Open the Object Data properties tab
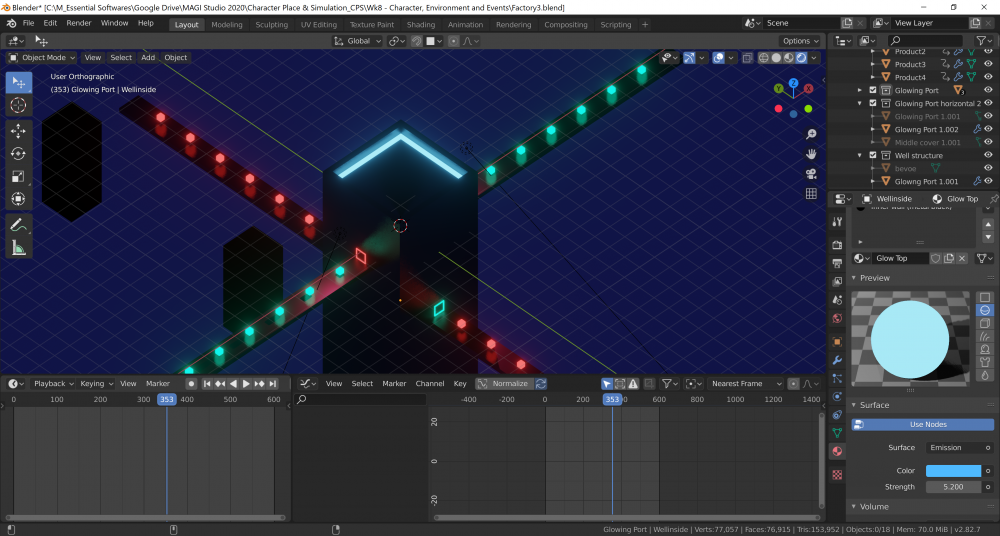This screenshot has height=536, width=1000. point(837,433)
